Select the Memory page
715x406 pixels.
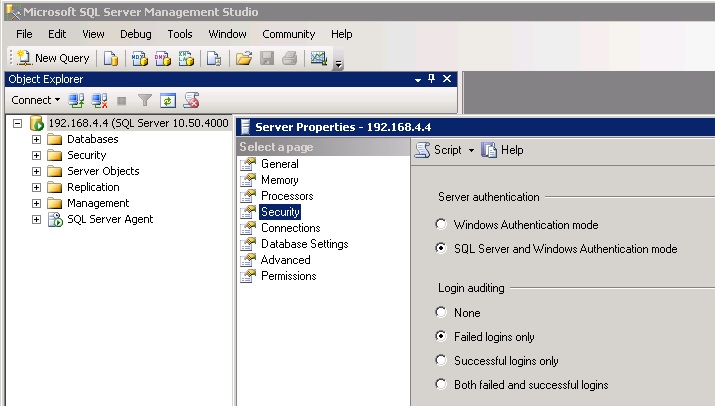280,180
